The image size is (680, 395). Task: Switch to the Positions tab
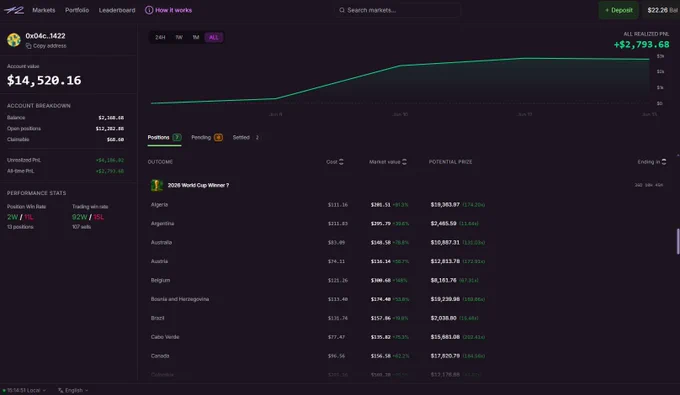(x=164, y=137)
